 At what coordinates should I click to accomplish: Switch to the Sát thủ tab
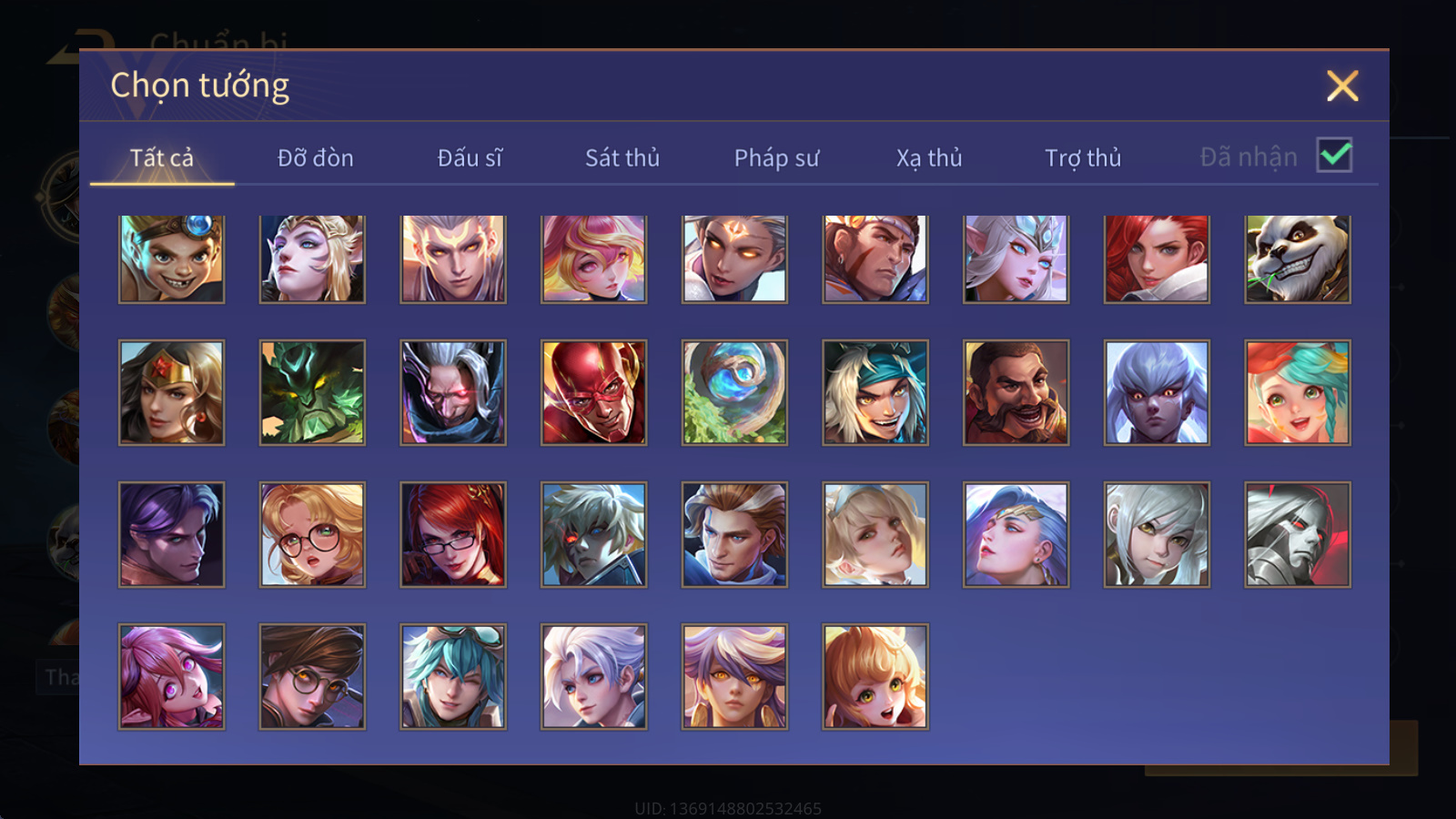(622, 157)
